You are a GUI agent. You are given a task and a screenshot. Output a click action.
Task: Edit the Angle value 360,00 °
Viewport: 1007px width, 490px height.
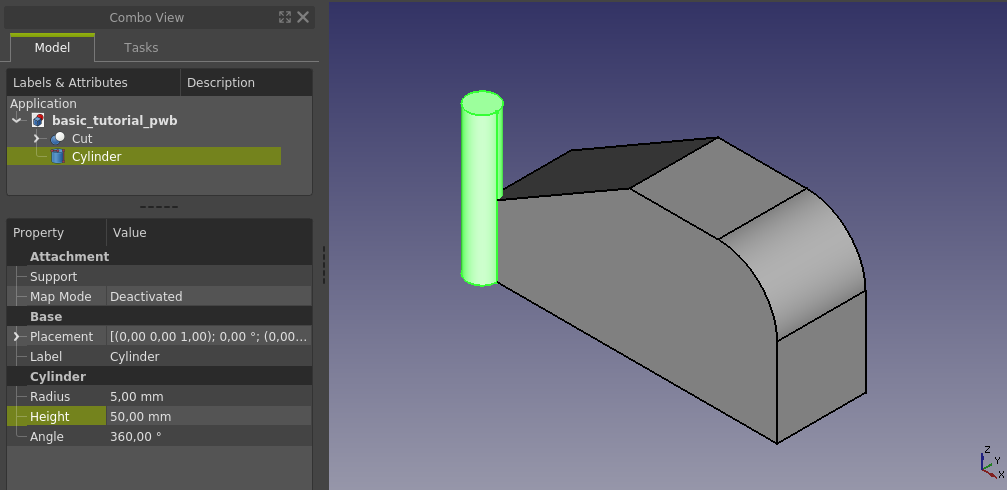[x=209, y=436]
